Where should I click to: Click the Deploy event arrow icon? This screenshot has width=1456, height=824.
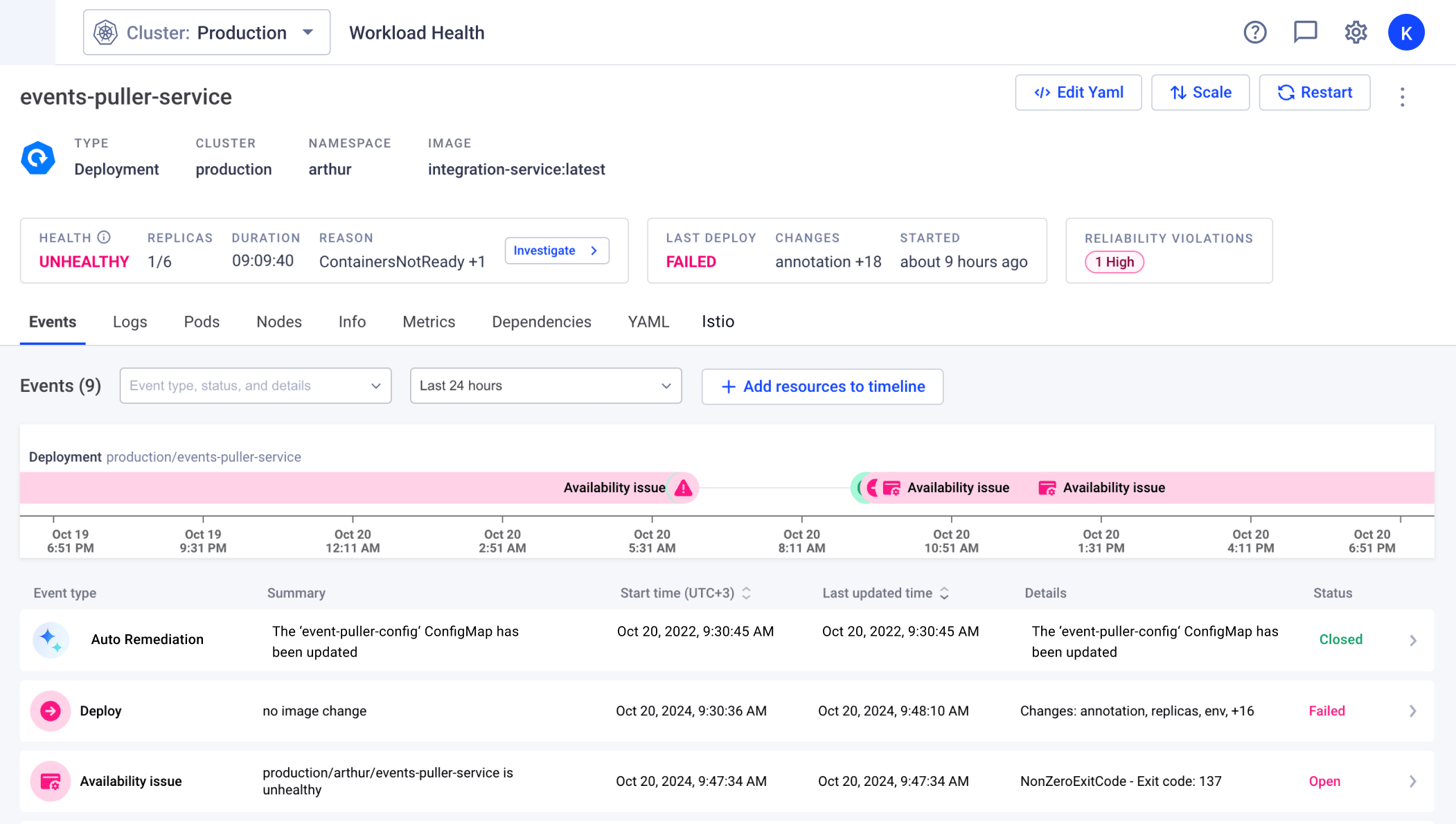click(51, 711)
